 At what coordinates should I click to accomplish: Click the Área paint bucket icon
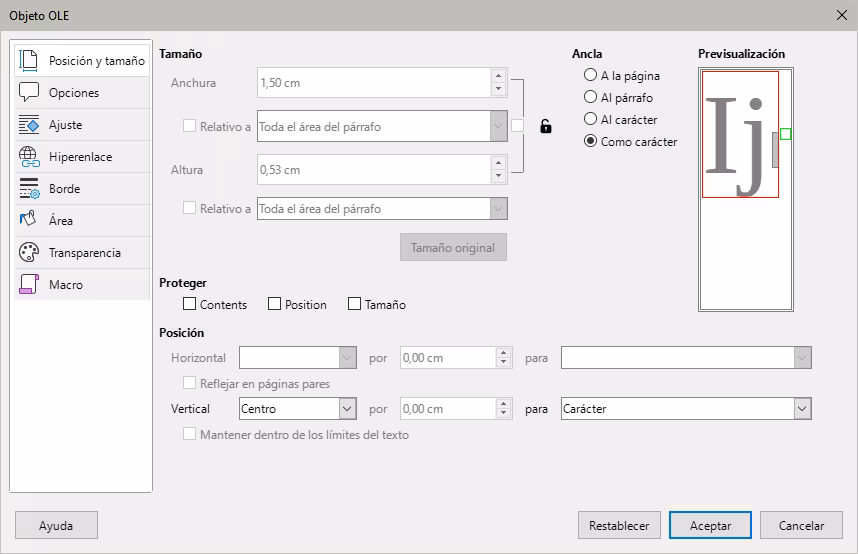point(29,220)
